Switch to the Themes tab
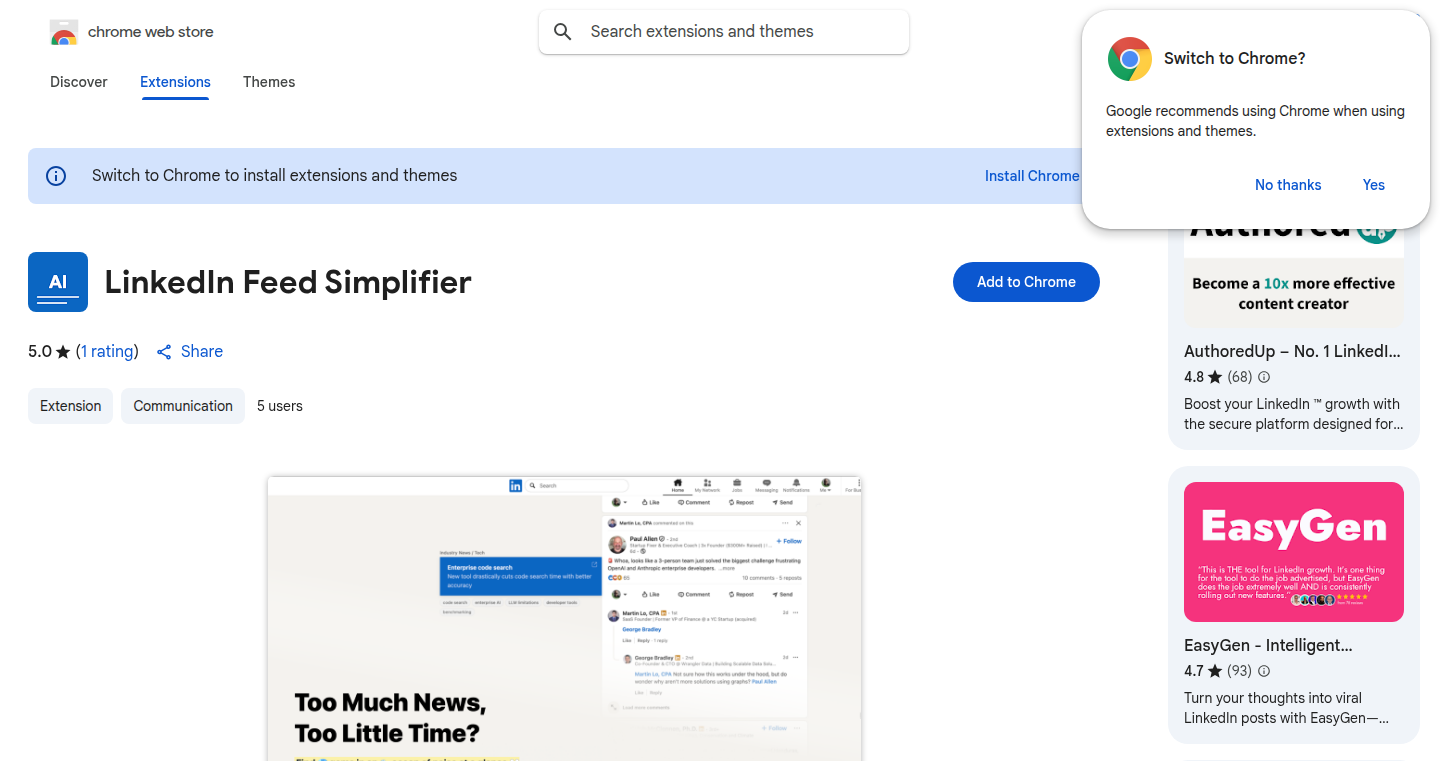Screen dimensions: 1440x761 pyautogui.click(x=269, y=82)
